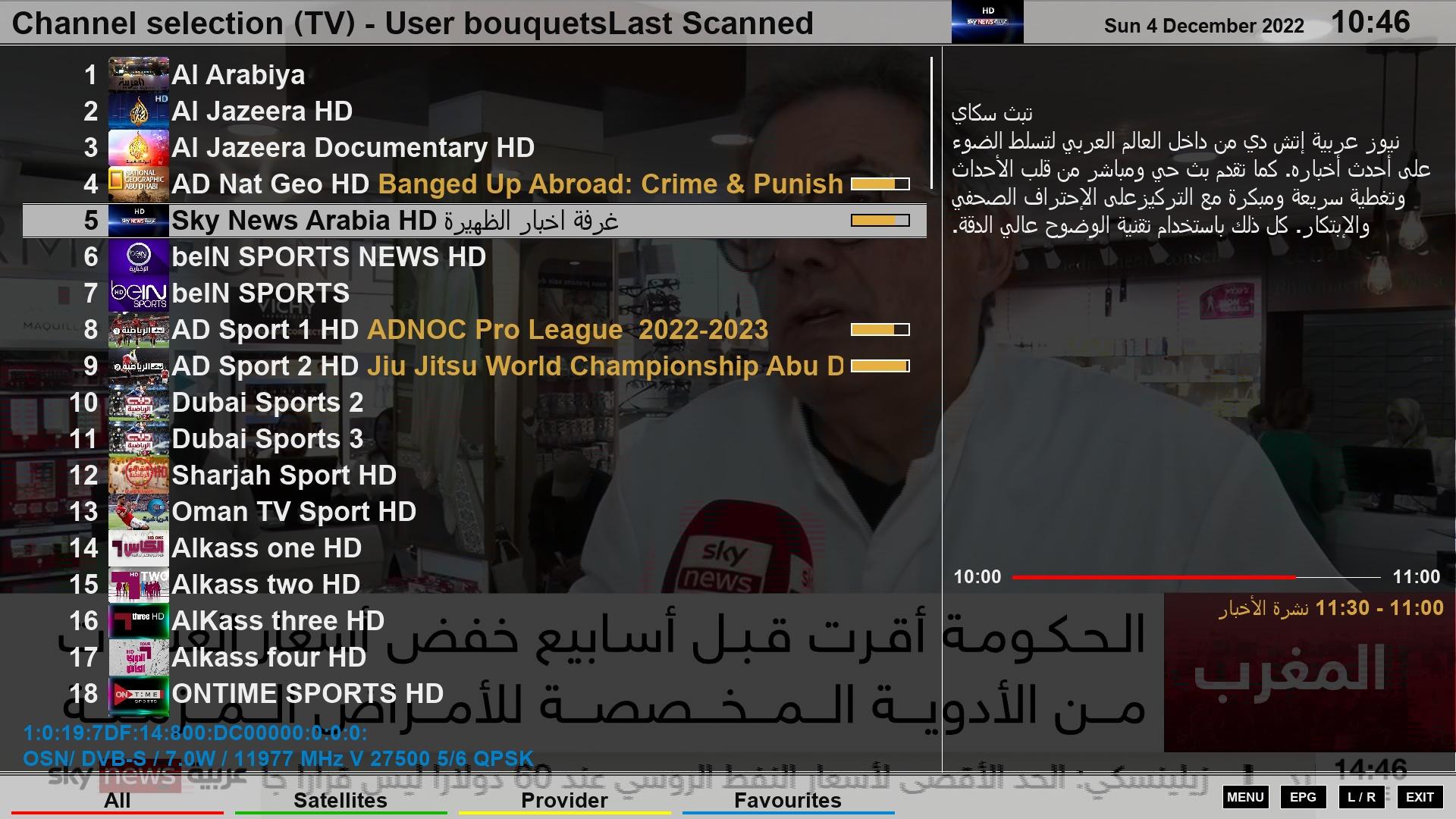Click the beIN SPORTS channel logo
This screenshot has width=1456, height=819.
pos(139,293)
